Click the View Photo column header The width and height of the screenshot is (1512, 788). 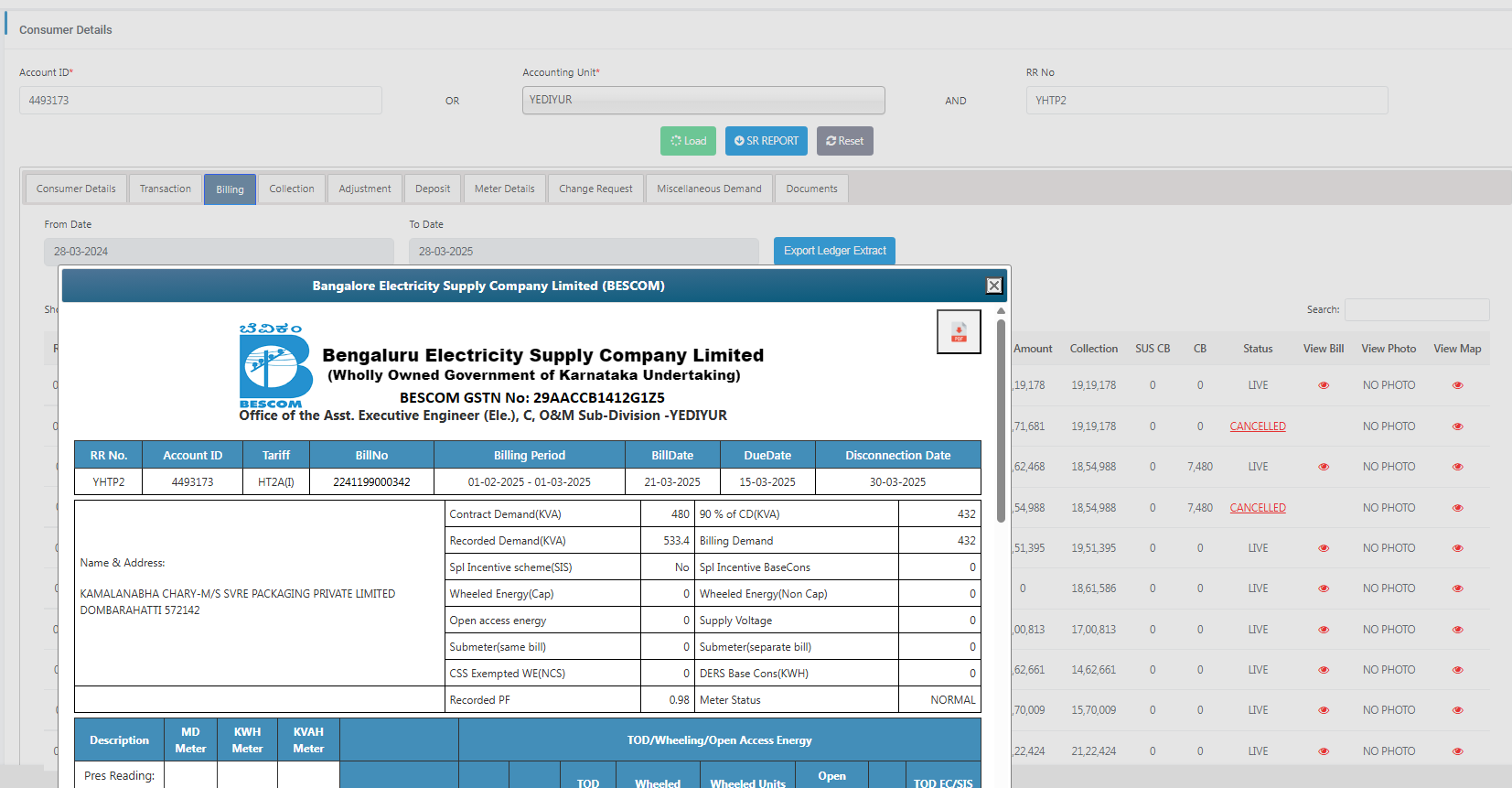point(1389,349)
